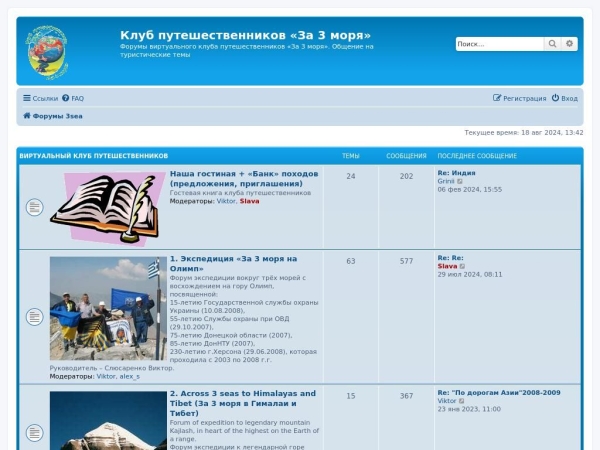Click the СООБЩЕНИЯ column header
600x450 pixels.
click(406, 156)
